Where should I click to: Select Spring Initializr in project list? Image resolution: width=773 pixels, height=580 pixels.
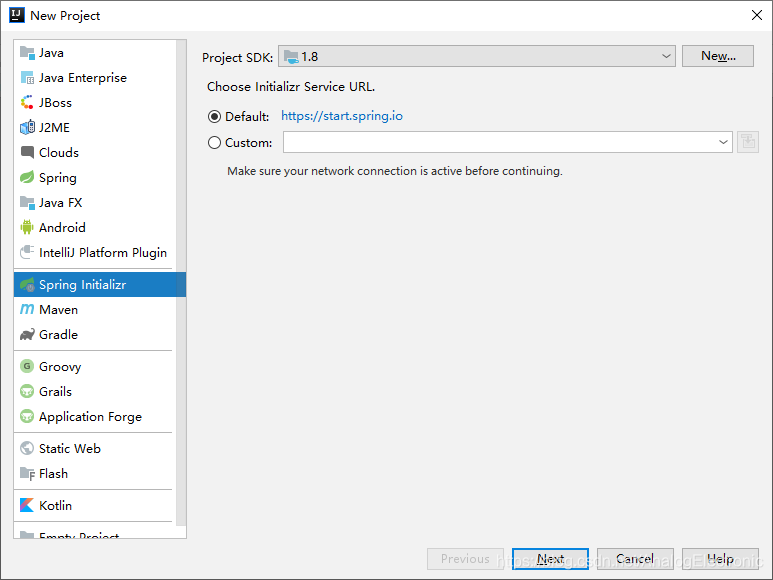click(100, 284)
